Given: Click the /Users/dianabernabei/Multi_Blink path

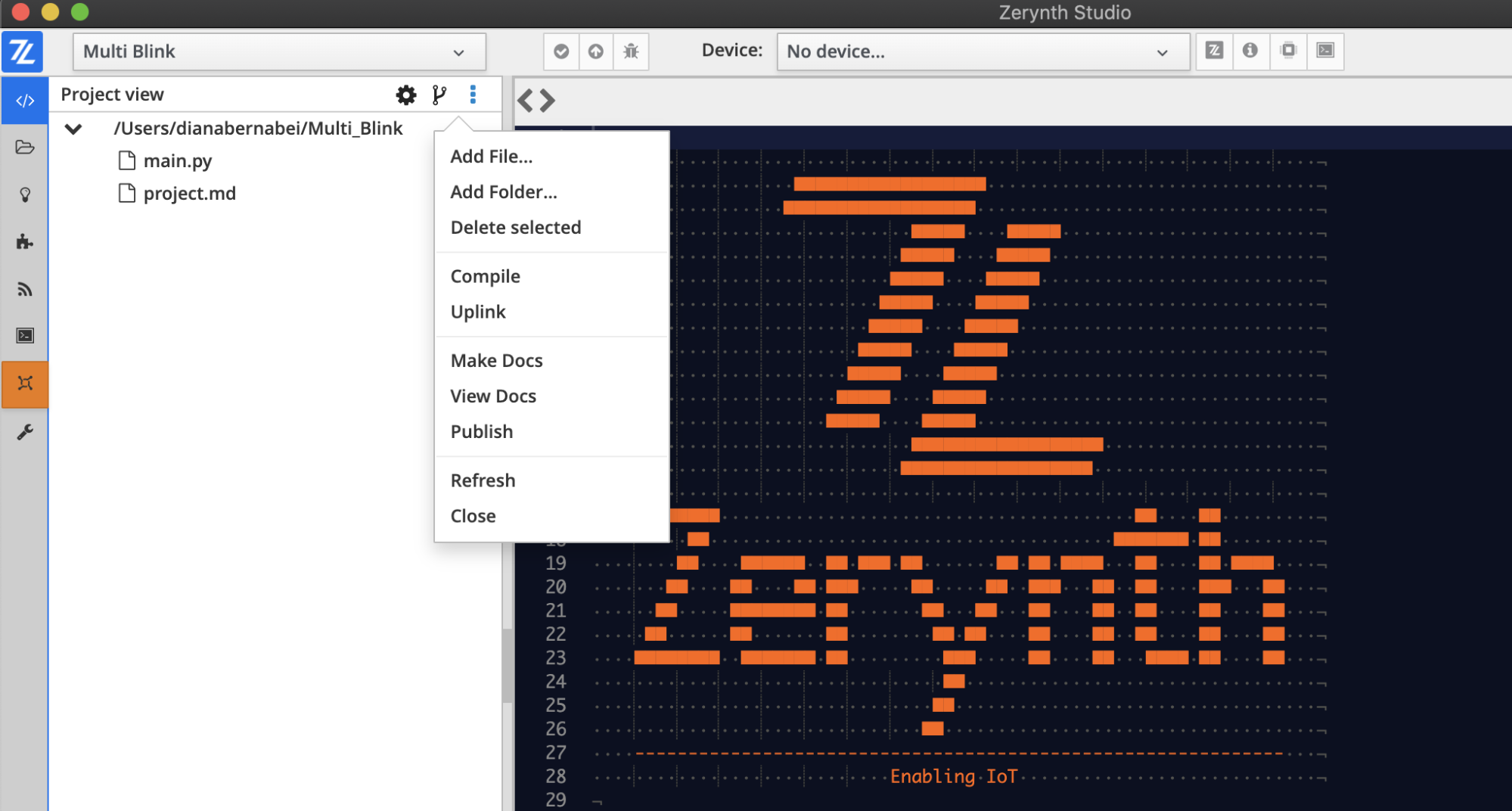Looking at the screenshot, I should point(258,129).
